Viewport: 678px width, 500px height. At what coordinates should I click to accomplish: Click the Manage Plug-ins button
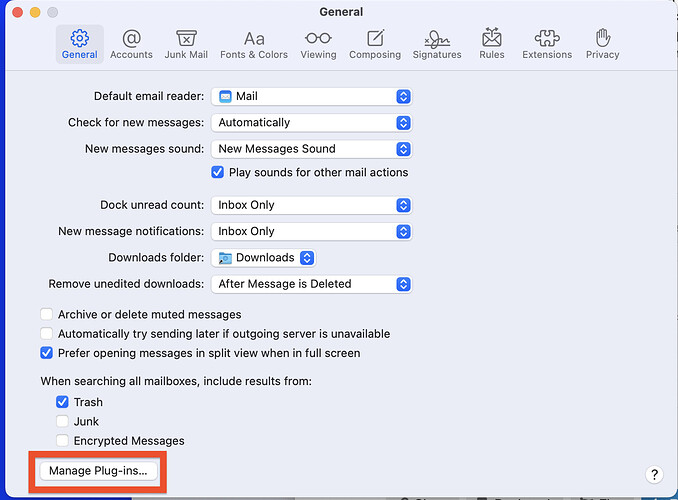[x=98, y=470]
